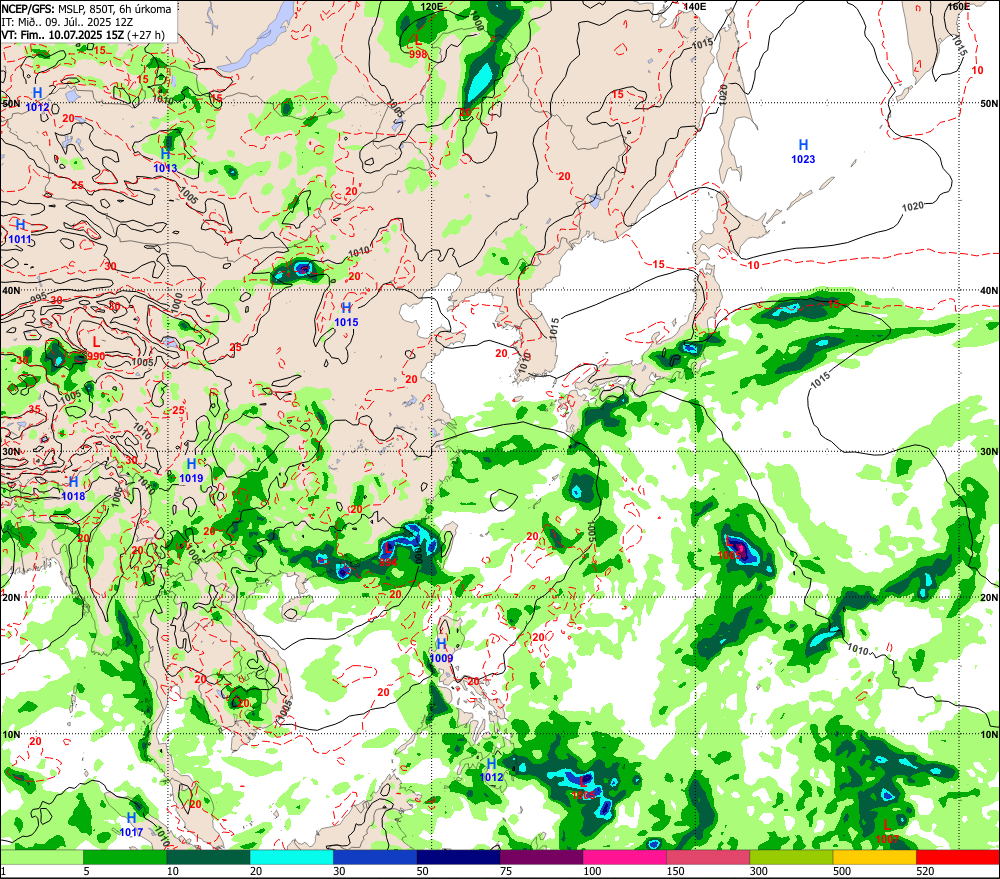1000x879 pixels.
Task: Select the olive green 300–500 legend swatch
Action: [x=791, y=857]
